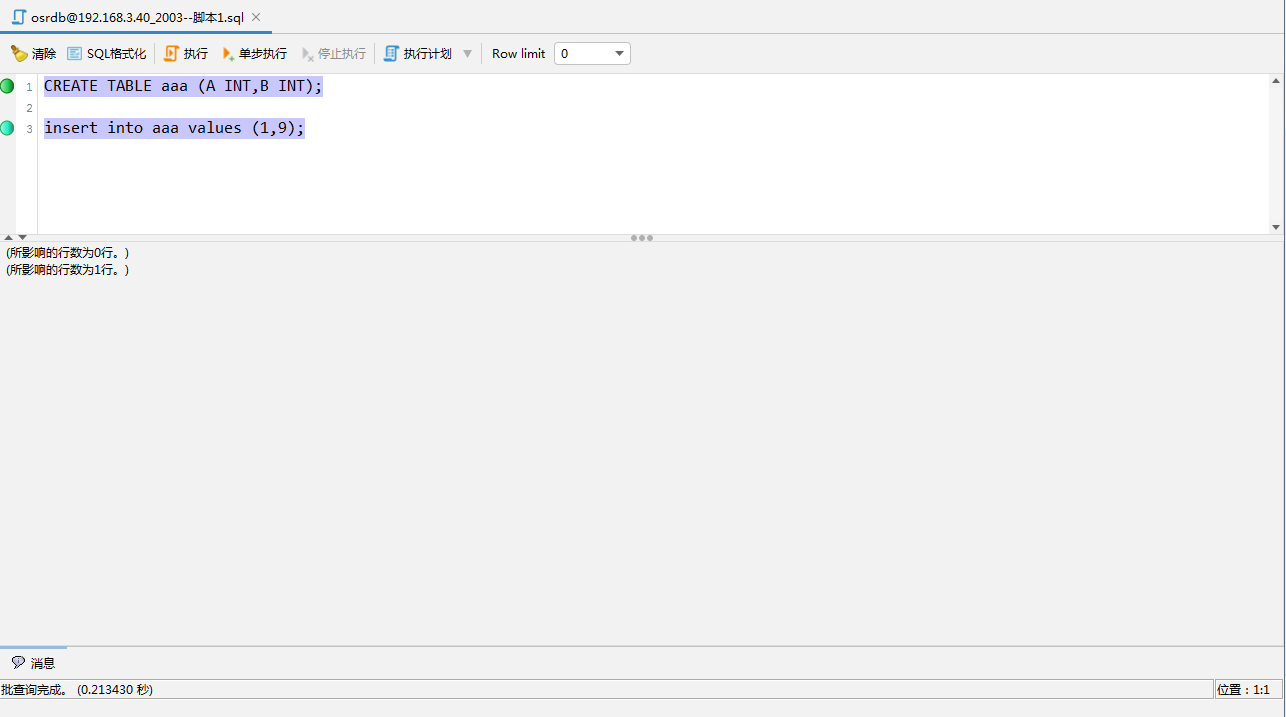The height and width of the screenshot is (717, 1286).
Task: Run the script with 执行 icon
Action: (171, 54)
